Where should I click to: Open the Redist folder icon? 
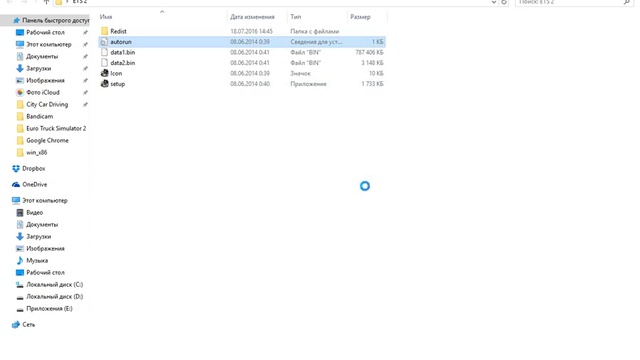tap(104, 31)
